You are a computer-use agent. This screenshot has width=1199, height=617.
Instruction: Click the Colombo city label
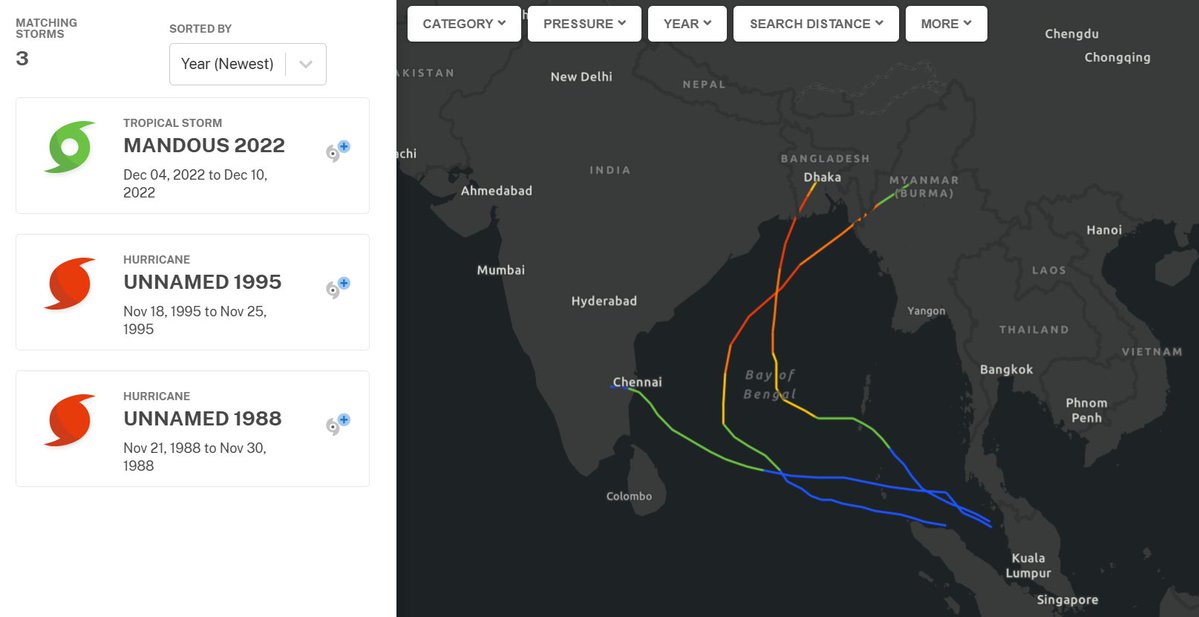pyautogui.click(x=629, y=496)
